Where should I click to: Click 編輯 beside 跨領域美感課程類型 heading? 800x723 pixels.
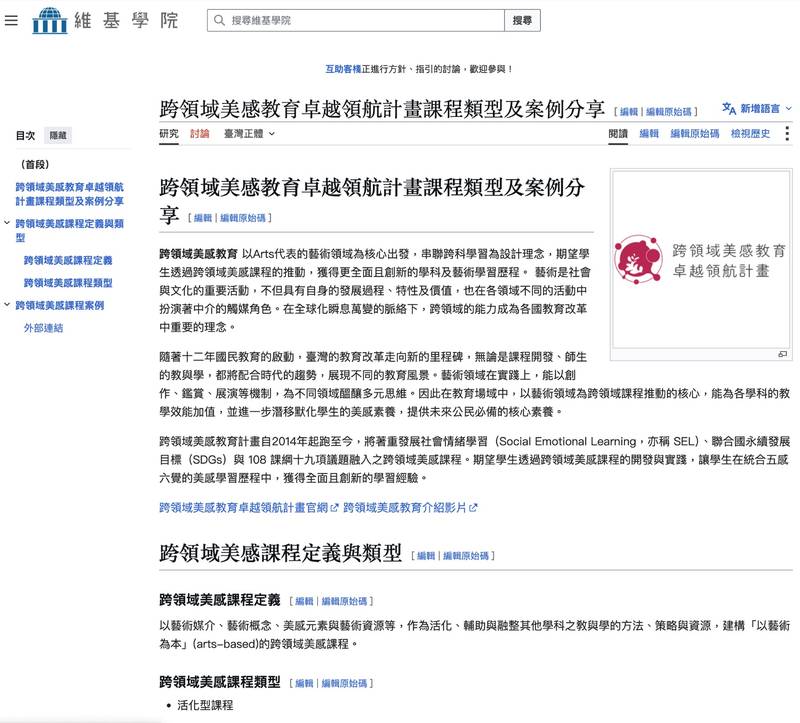pos(305,683)
